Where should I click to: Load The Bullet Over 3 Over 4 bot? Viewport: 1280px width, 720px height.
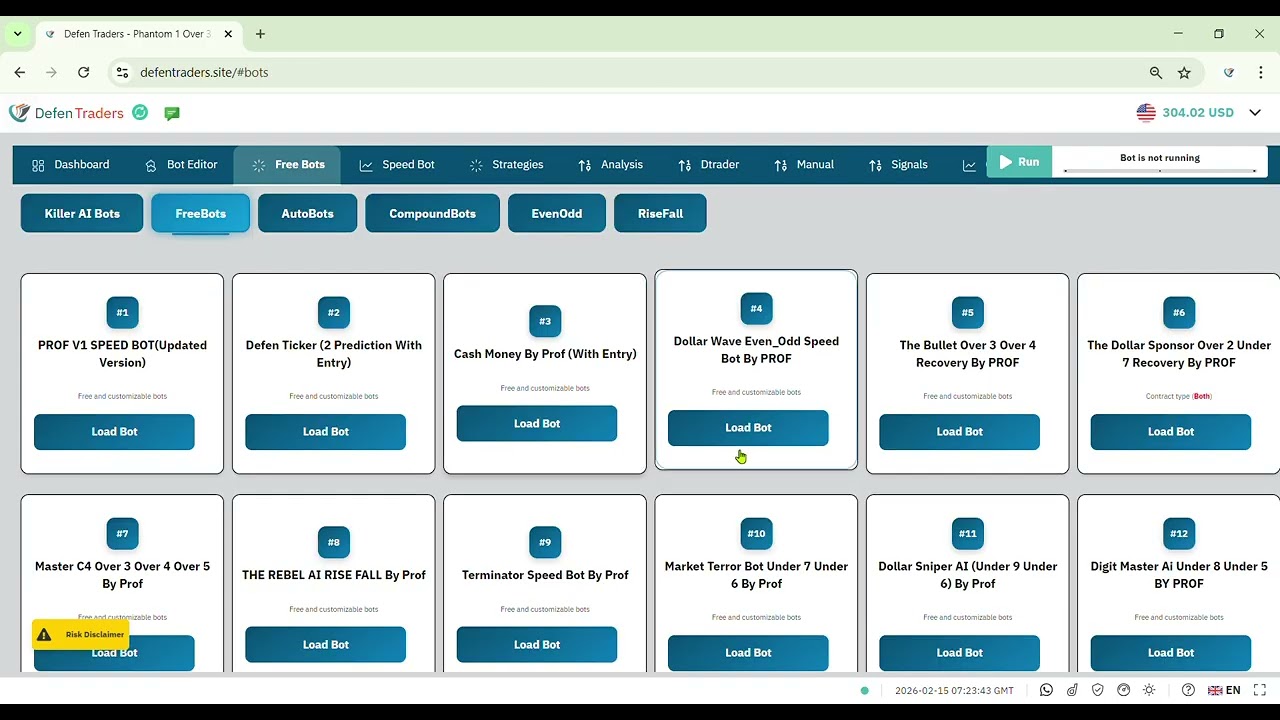point(960,432)
